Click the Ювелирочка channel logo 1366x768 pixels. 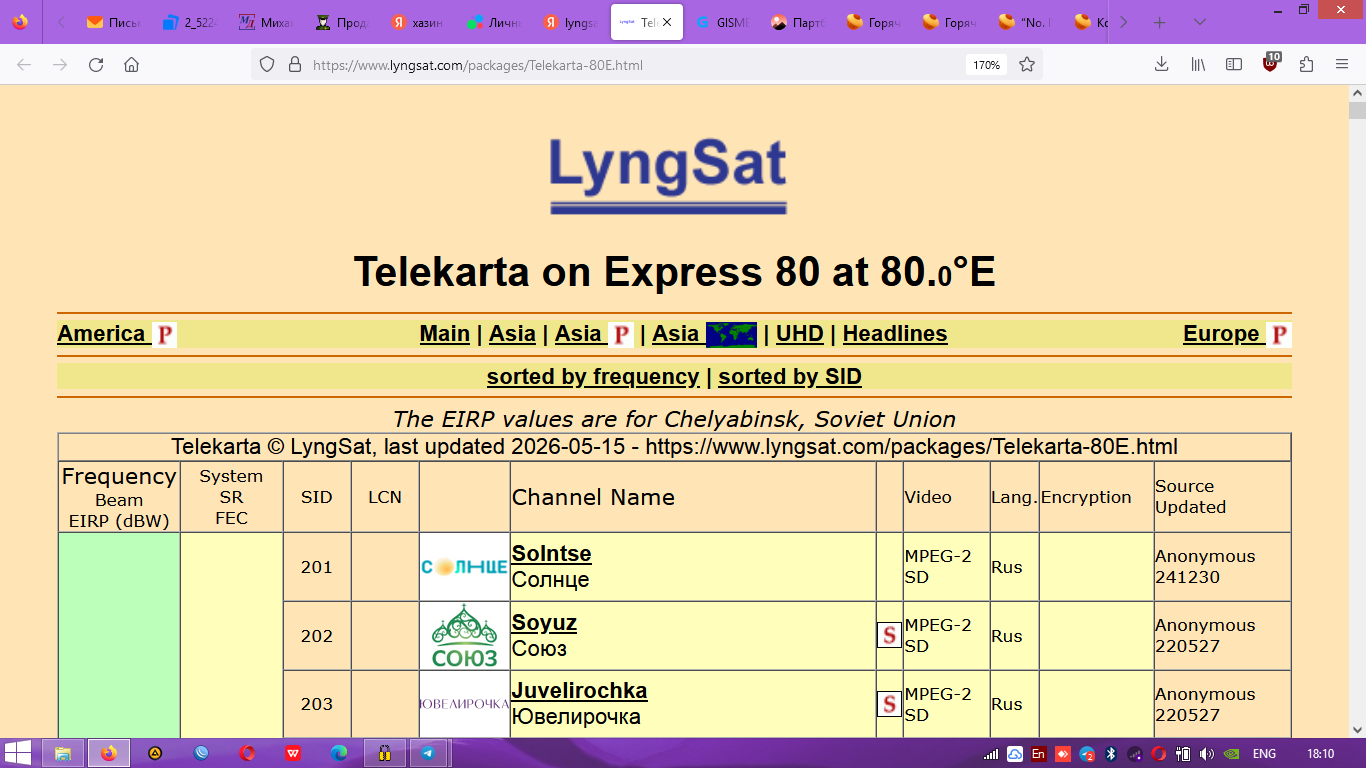pos(464,704)
